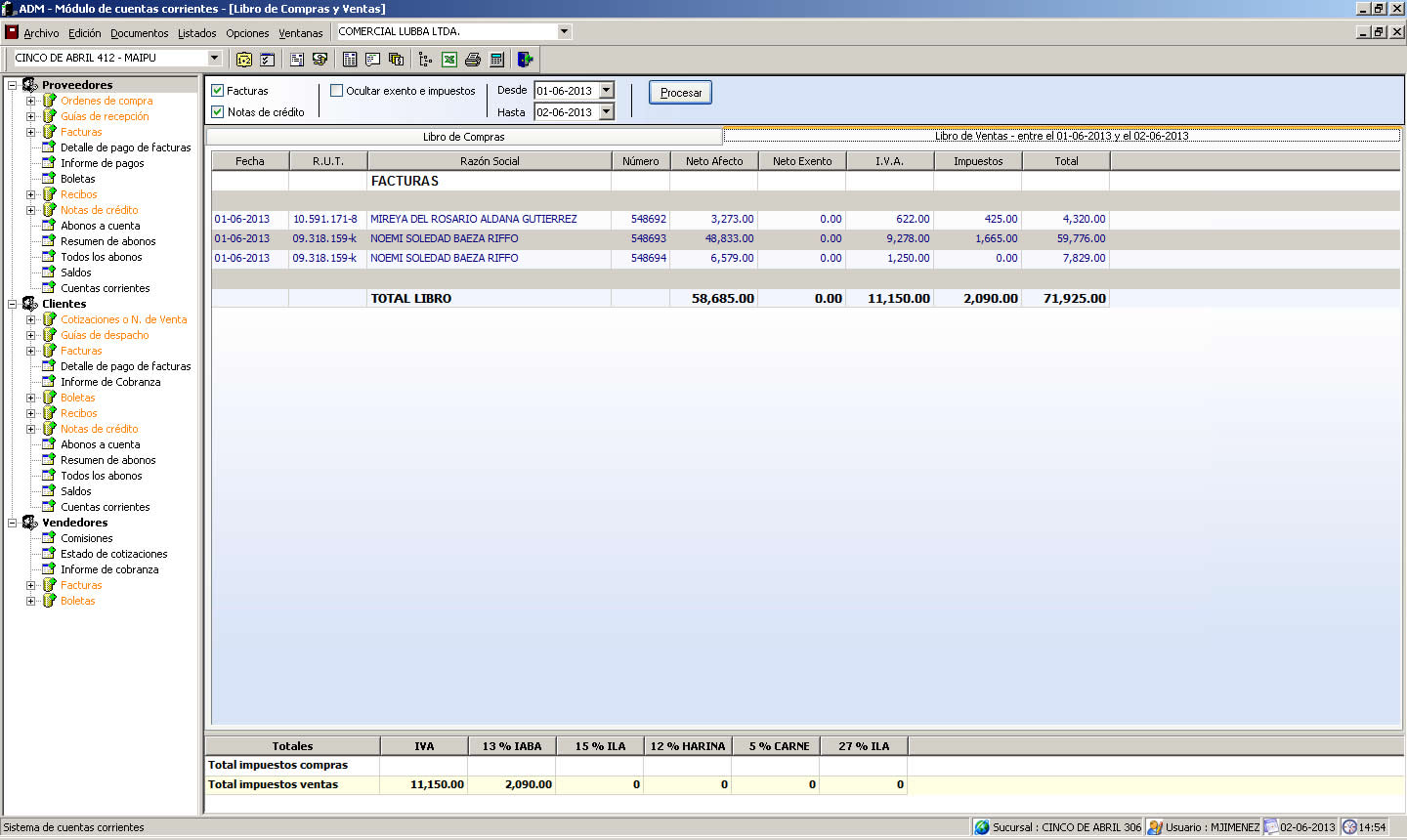Click the document form toolbar icon
The height and width of the screenshot is (840, 1407).
click(x=297, y=60)
